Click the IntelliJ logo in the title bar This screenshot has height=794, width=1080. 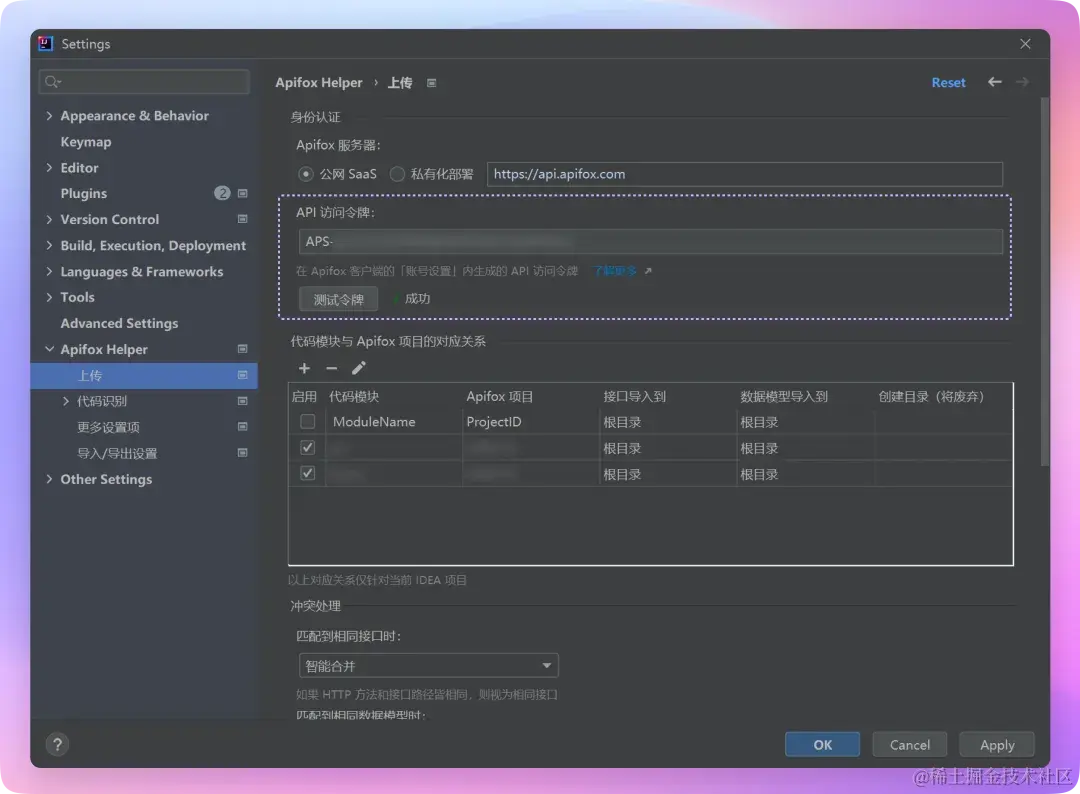click(x=45, y=43)
